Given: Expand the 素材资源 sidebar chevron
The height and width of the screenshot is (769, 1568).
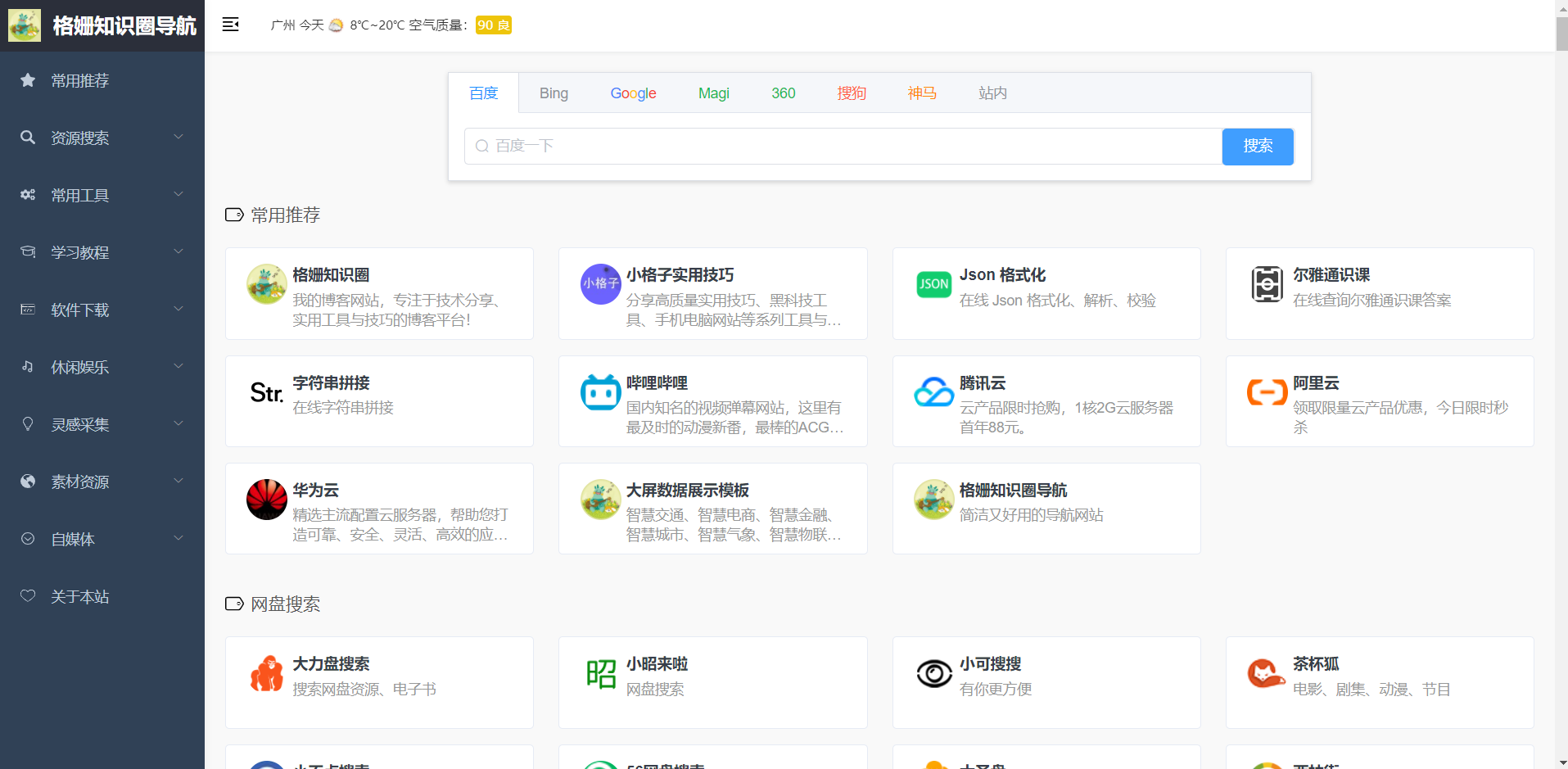Looking at the screenshot, I should pos(178,481).
